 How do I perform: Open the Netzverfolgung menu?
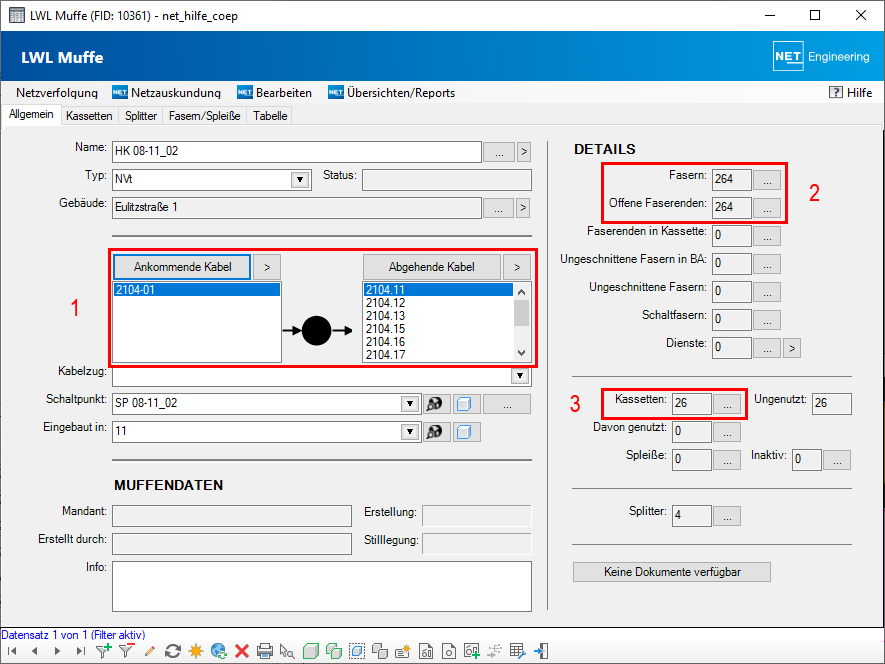57,93
